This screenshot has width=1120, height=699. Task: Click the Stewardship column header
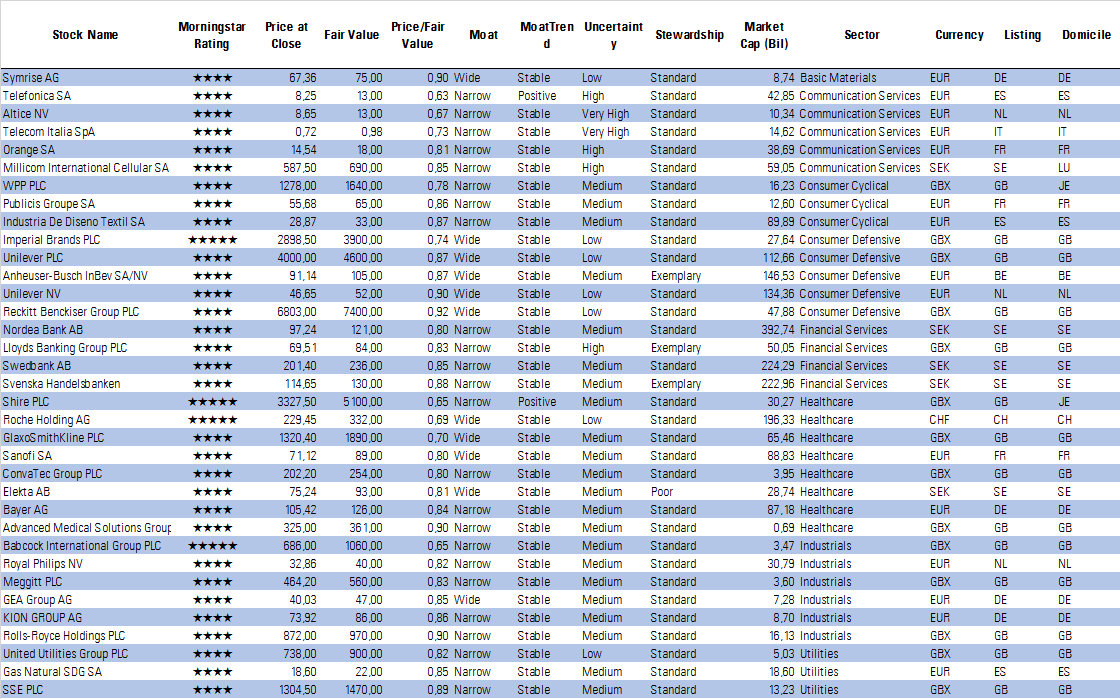click(x=689, y=35)
